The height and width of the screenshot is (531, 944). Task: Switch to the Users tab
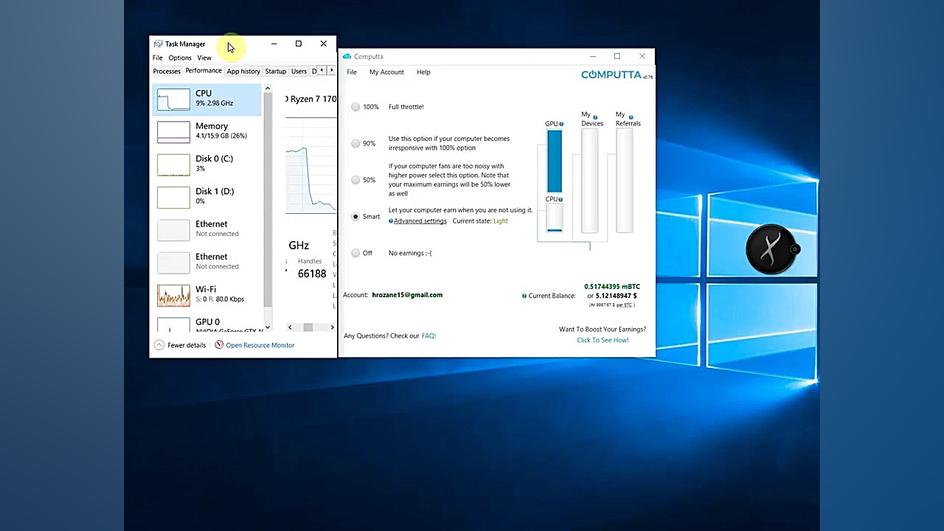click(299, 71)
